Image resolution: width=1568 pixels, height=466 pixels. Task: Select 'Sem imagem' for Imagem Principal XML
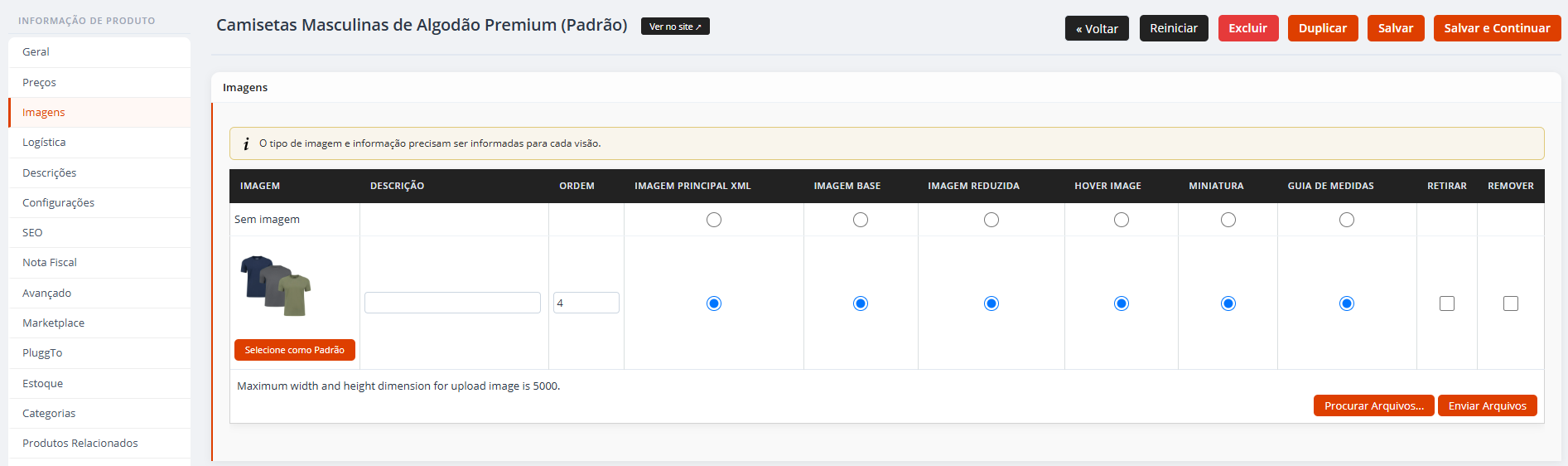714,220
